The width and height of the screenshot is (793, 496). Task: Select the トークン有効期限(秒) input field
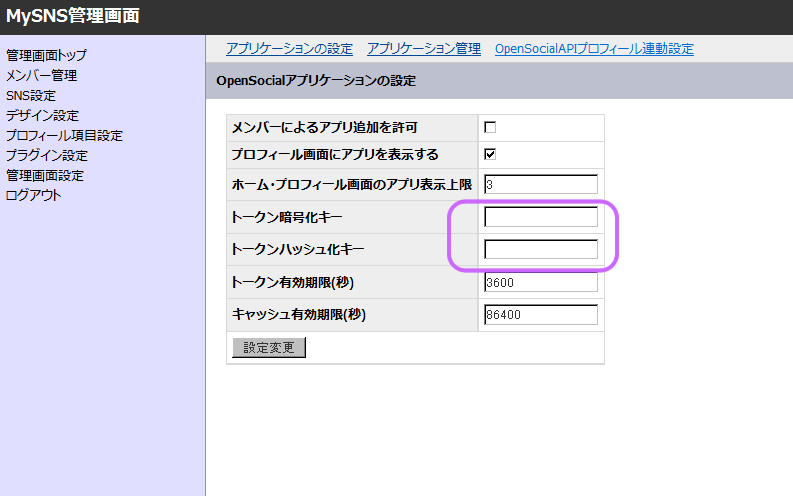[x=540, y=282]
